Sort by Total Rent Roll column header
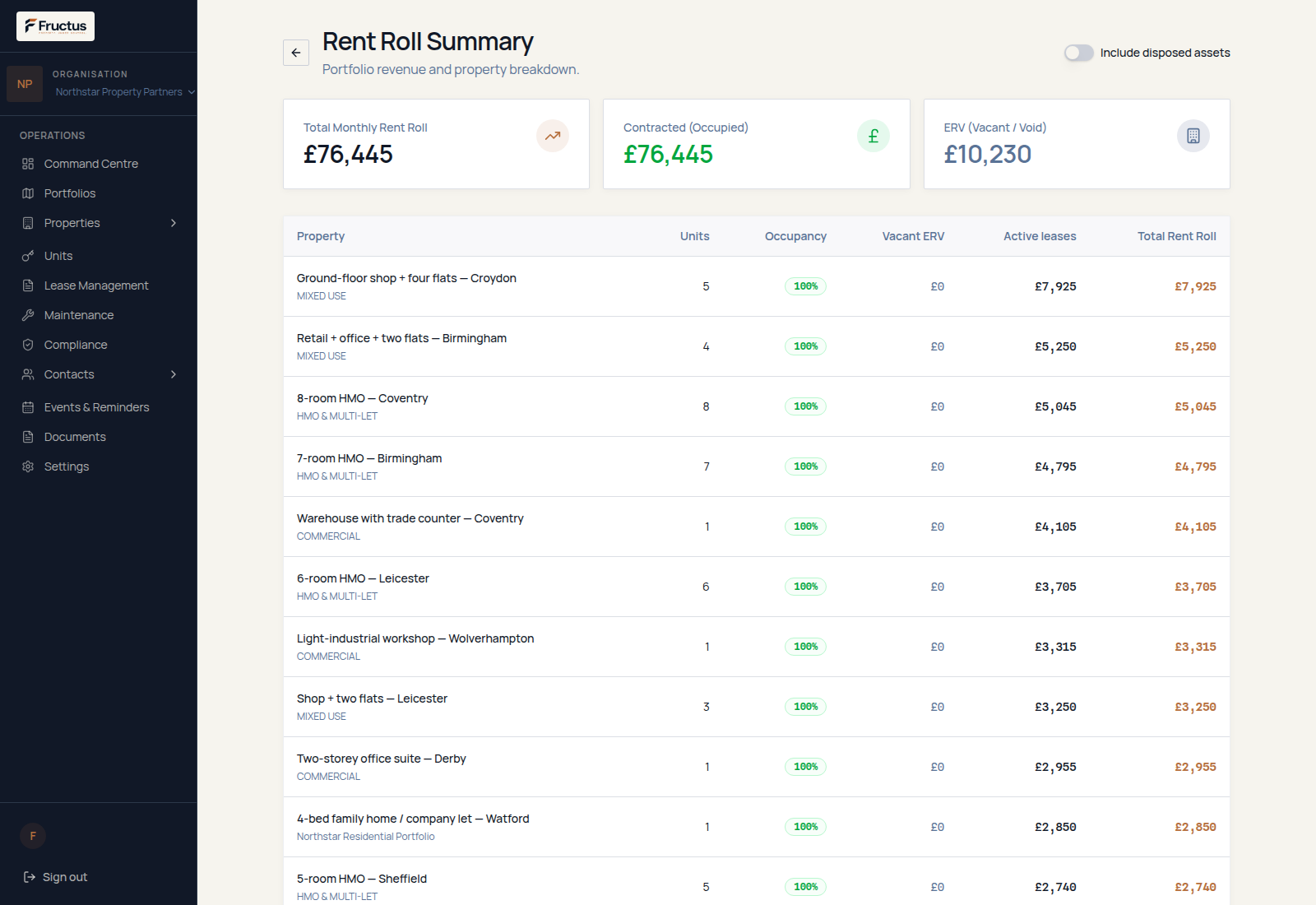This screenshot has height=905, width=1316. pos(1176,236)
